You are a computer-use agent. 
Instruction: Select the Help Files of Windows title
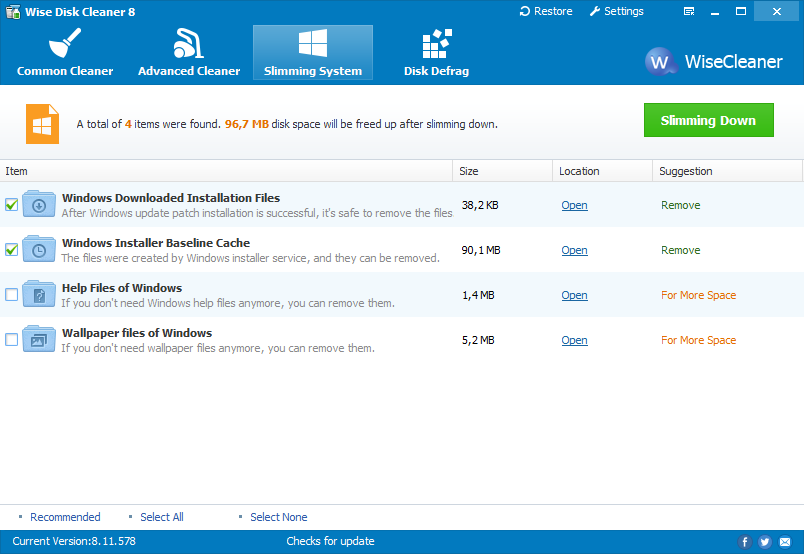[x=122, y=288]
